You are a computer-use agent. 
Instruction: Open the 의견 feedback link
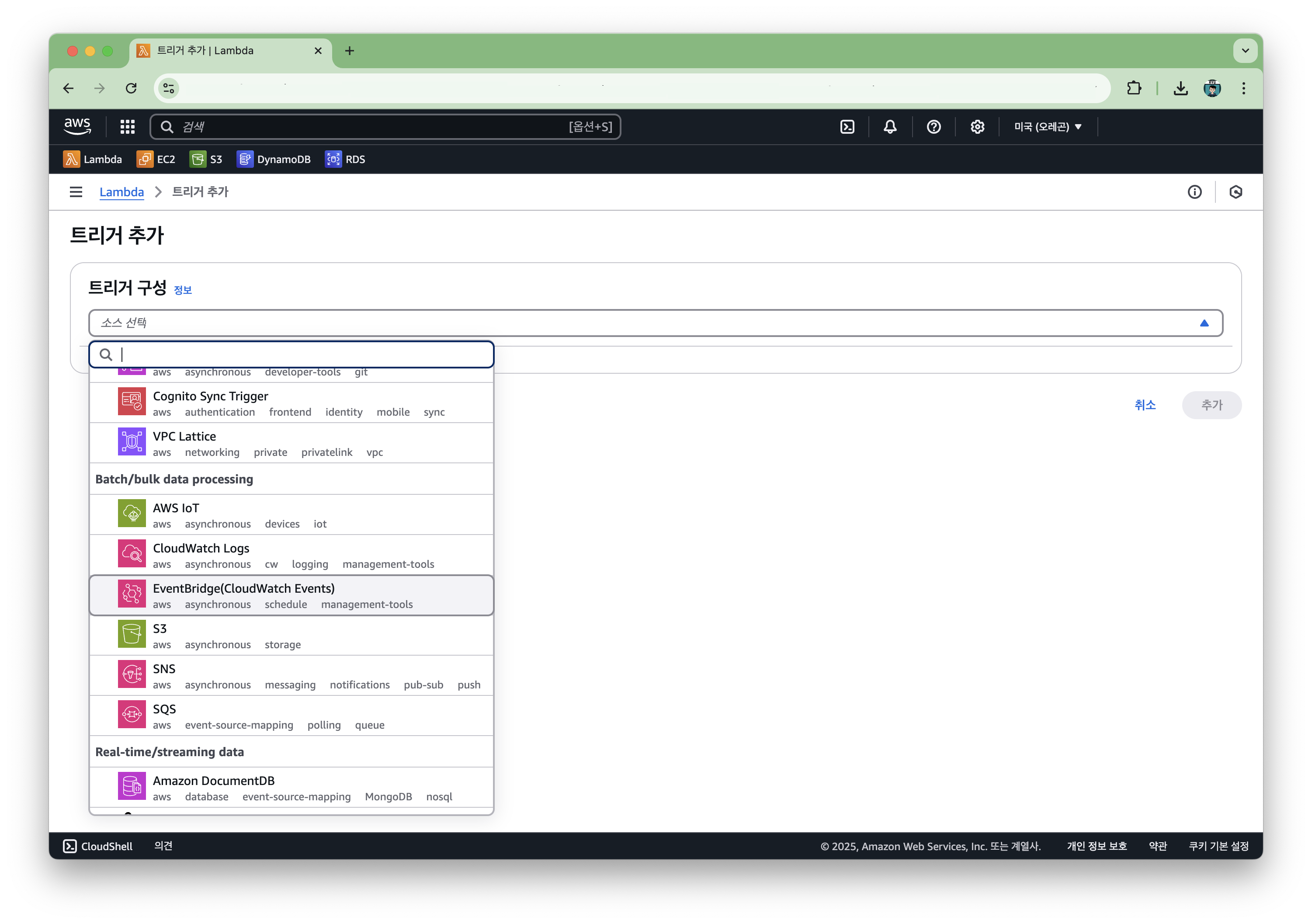(x=163, y=846)
